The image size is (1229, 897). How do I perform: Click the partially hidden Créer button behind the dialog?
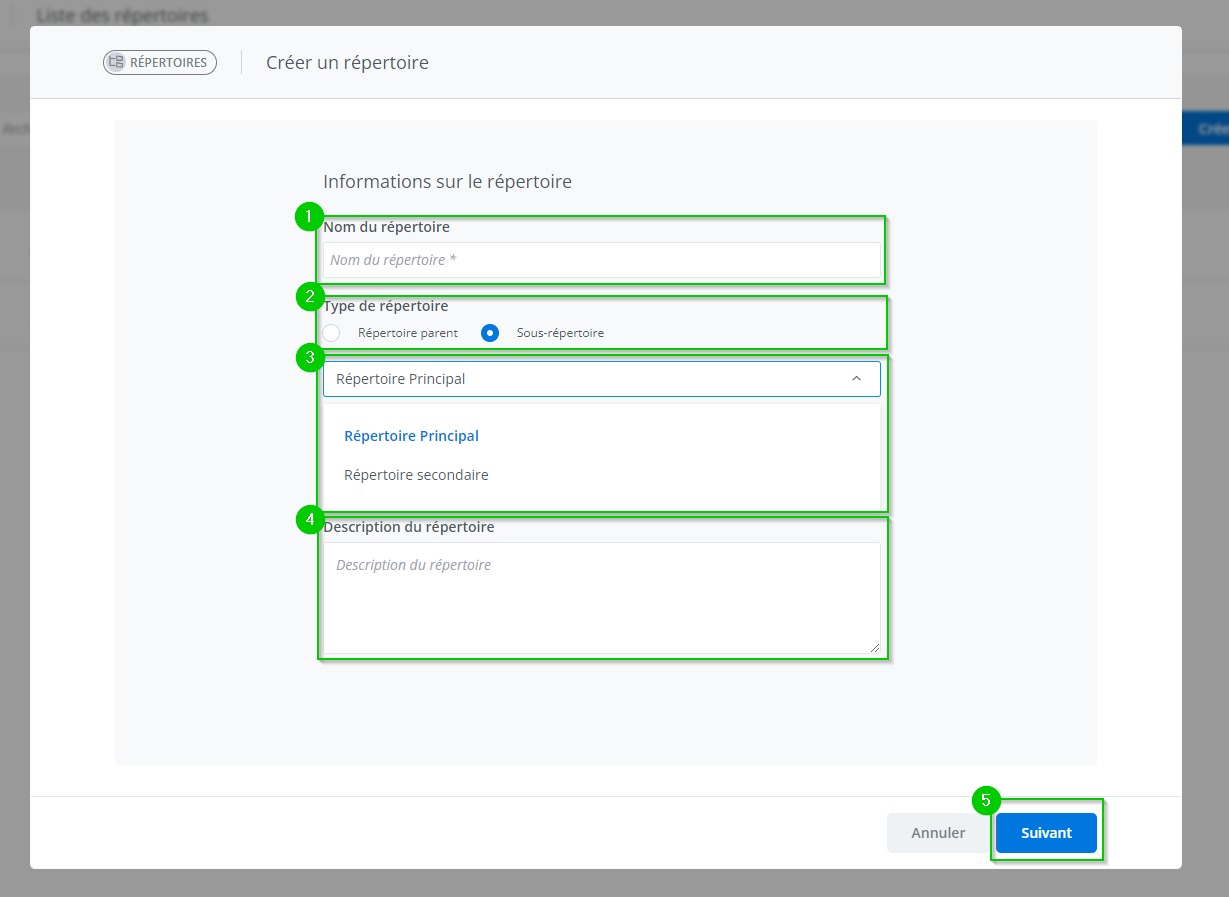[1212, 129]
